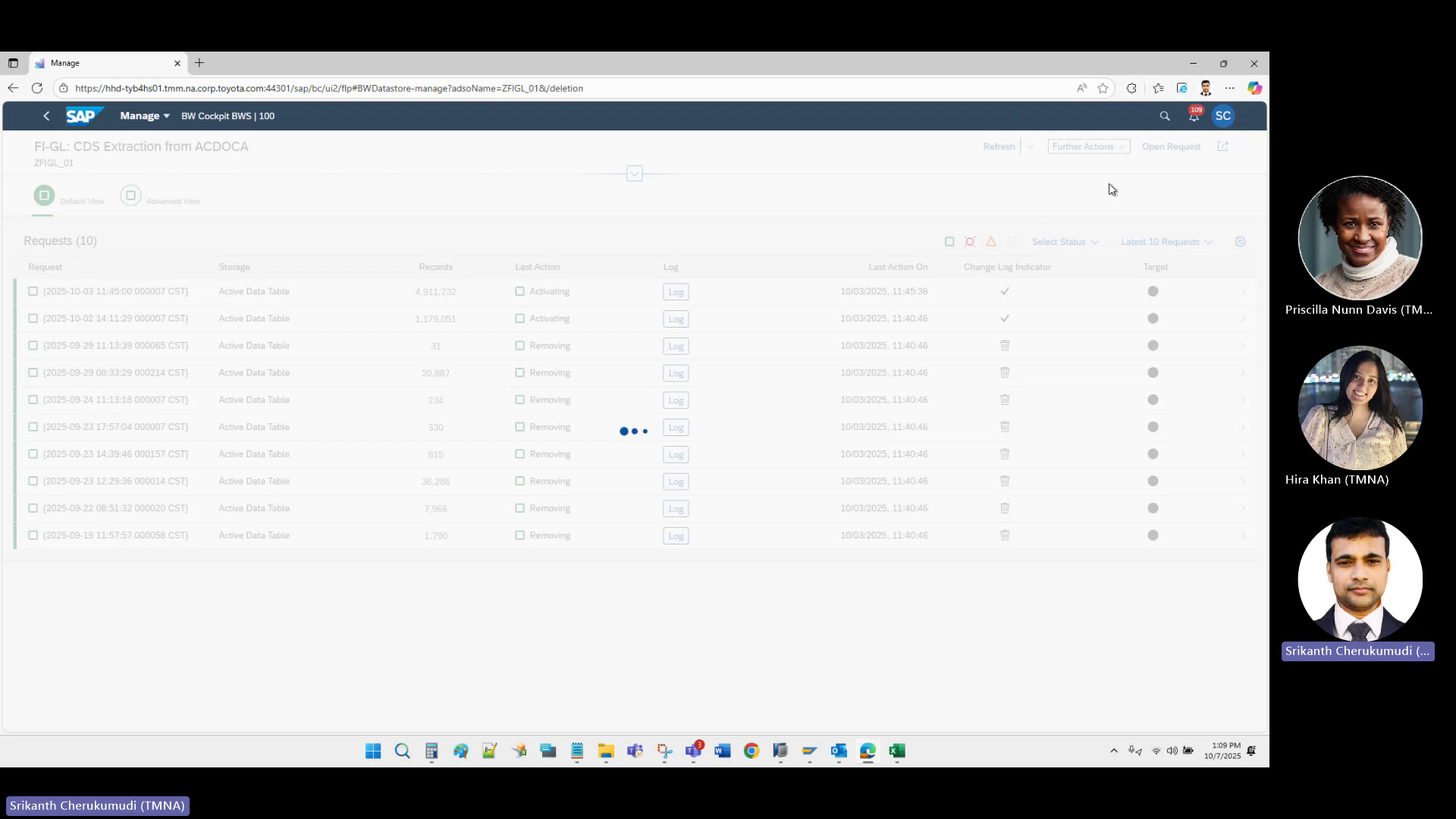This screenshot has height=819, width=1456.
Task: Click the orange warning status filter icon
Action: pos(991,241)
